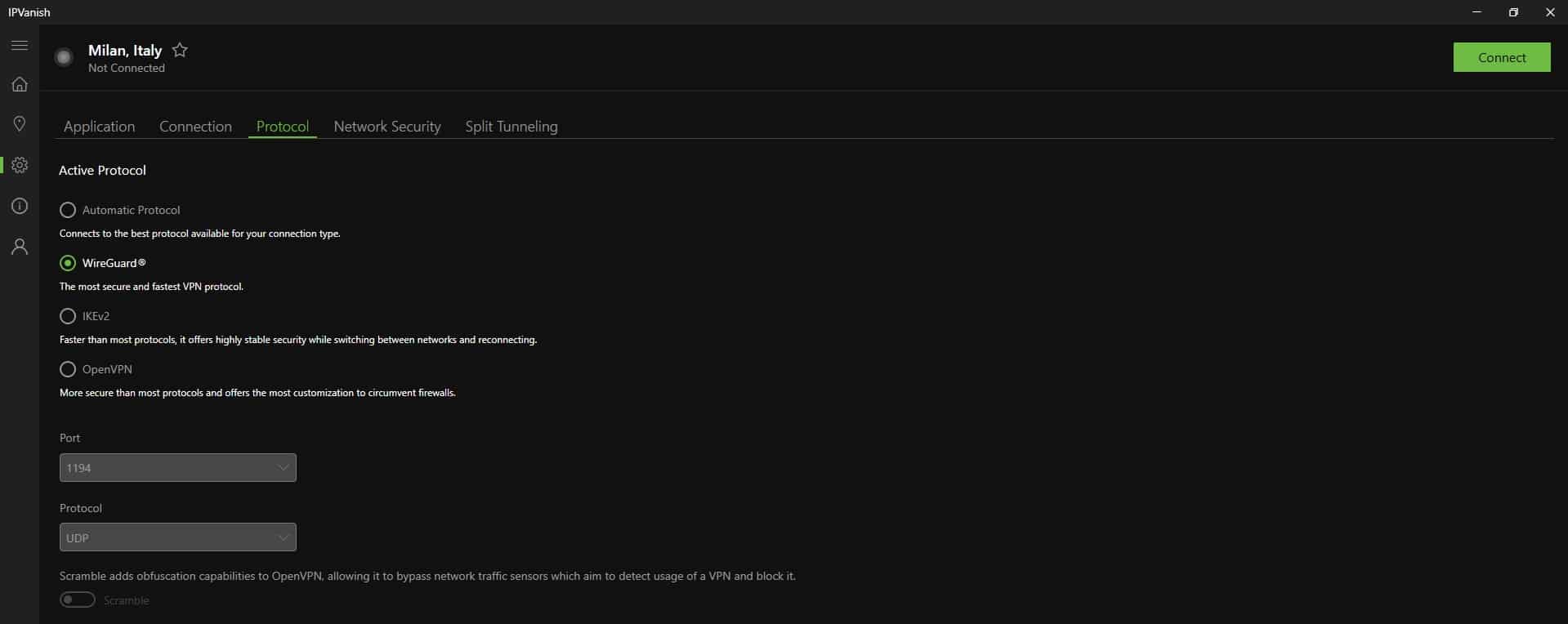Image resolution: width=1568 pixels, height=624 pixels.
Task: Click the green Connect button
Action: coord(1502,57)
